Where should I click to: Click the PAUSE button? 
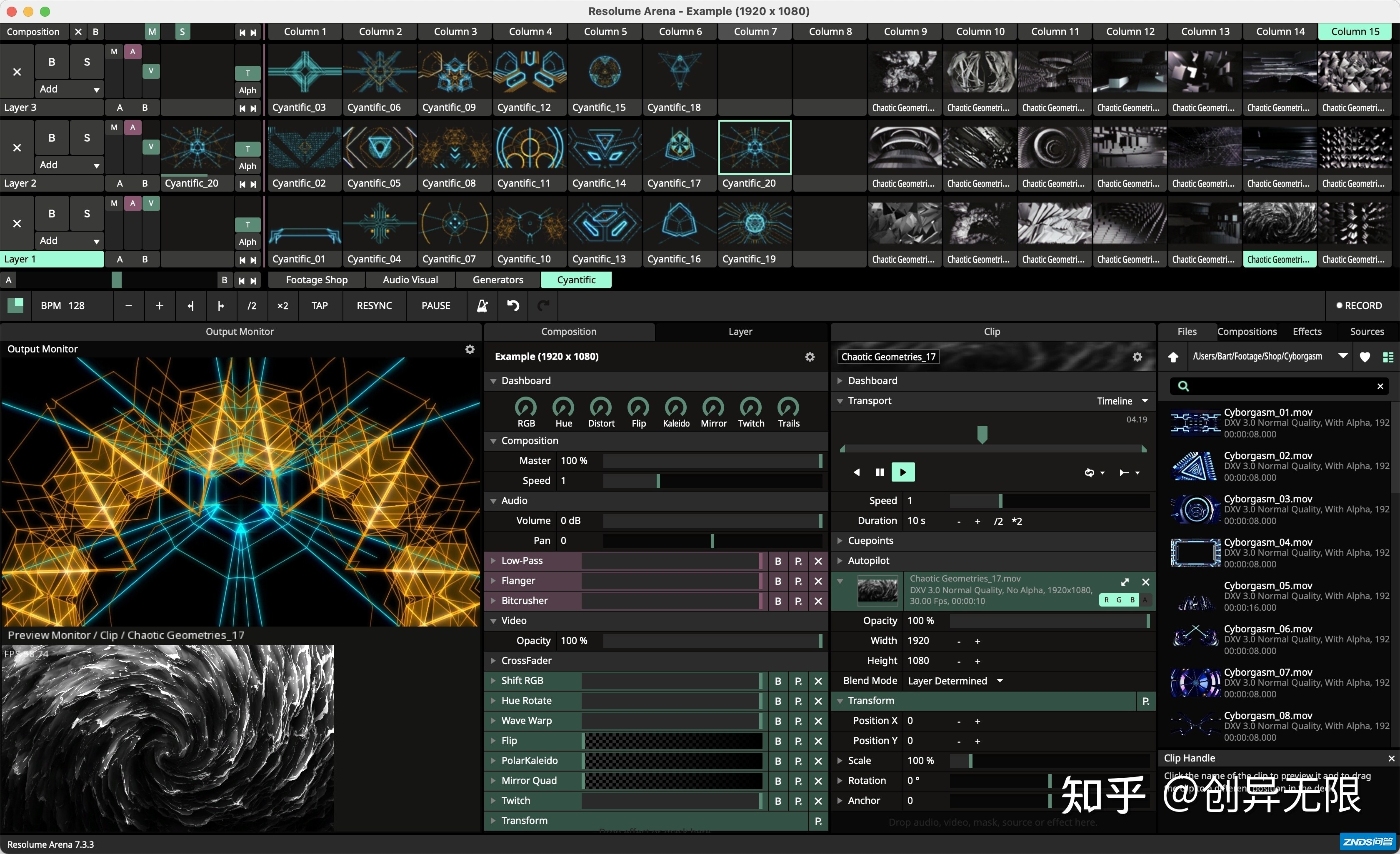tap(436, 306)
